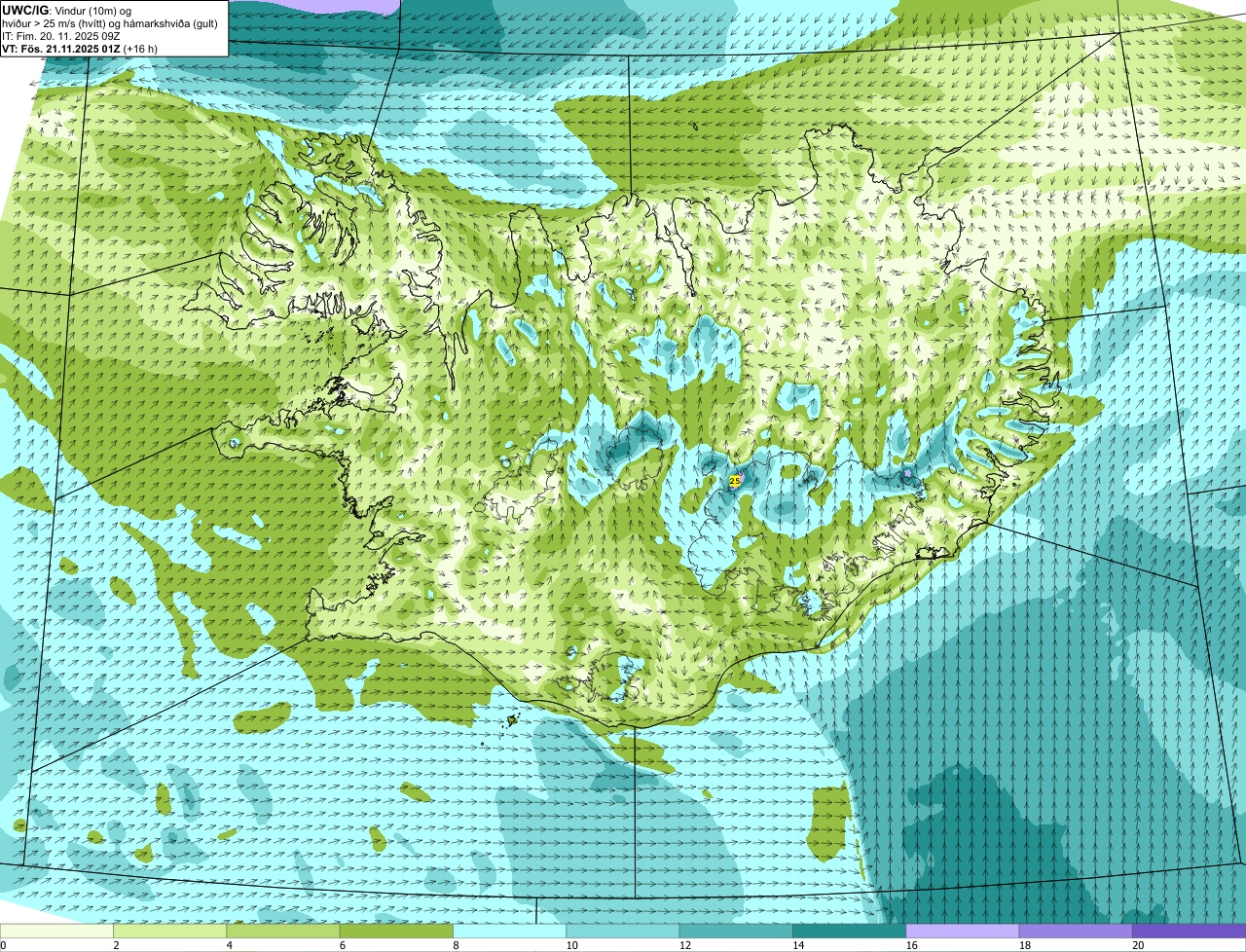Click the dark teal 14–16 m/s legend swatch
1246x952 pixels.
(x=850, y=931)
